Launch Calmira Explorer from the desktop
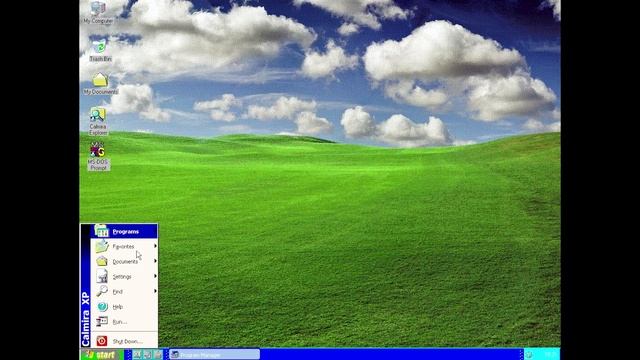This screenshot has height=360, width=640. coord(98,121)
